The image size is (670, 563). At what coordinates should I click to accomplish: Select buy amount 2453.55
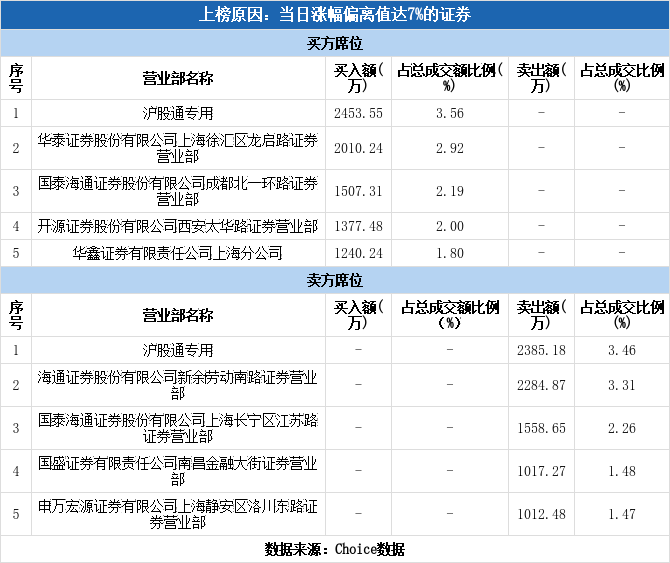point(358,113)
